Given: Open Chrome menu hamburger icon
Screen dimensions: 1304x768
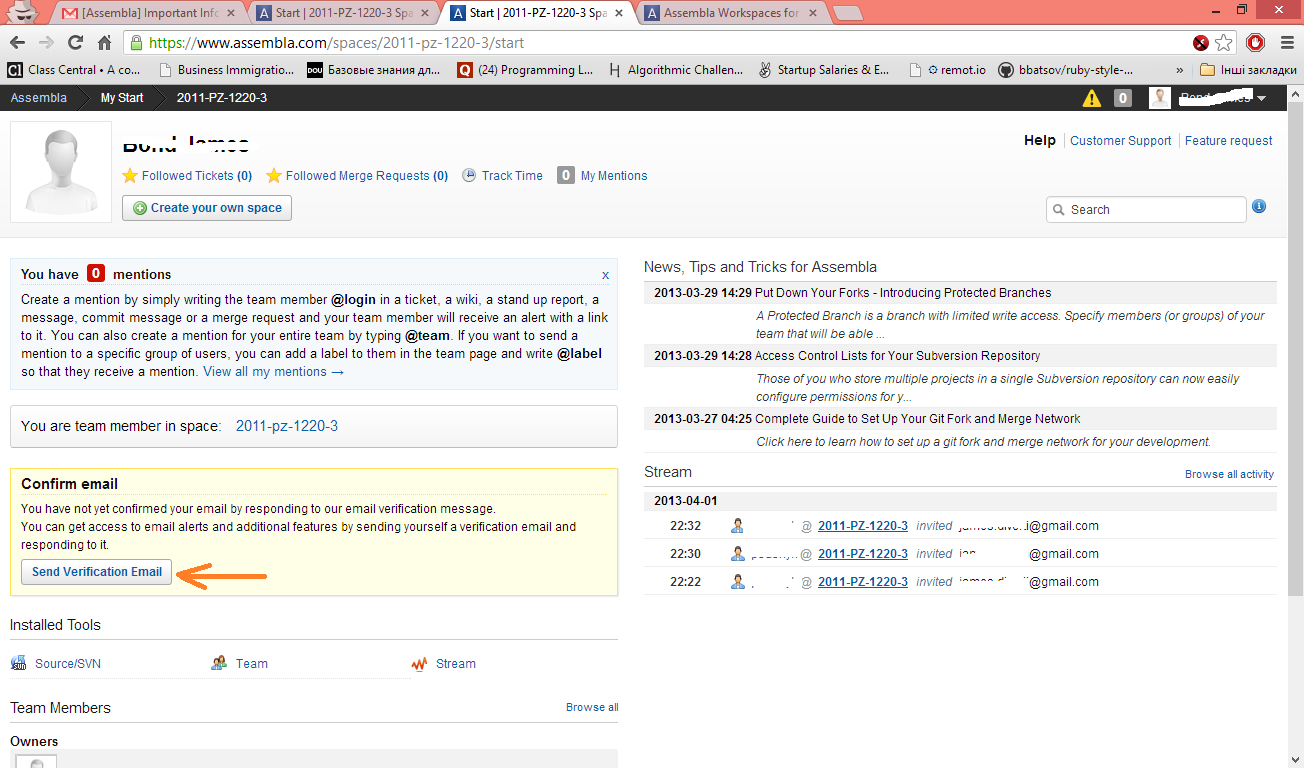Looking at the screenshot, I should 1285,43.
